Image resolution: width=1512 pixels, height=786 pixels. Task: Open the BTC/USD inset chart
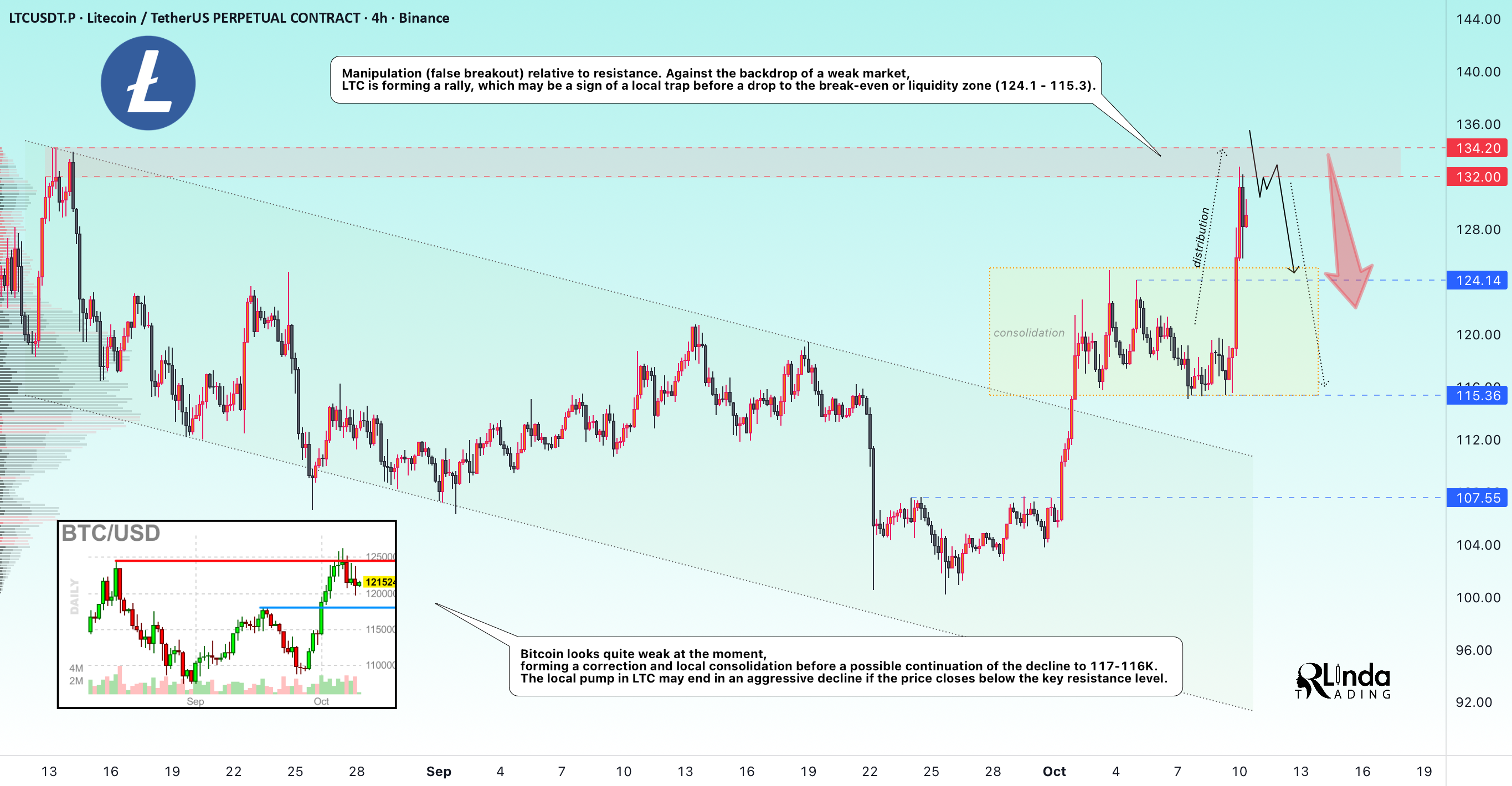227,614
